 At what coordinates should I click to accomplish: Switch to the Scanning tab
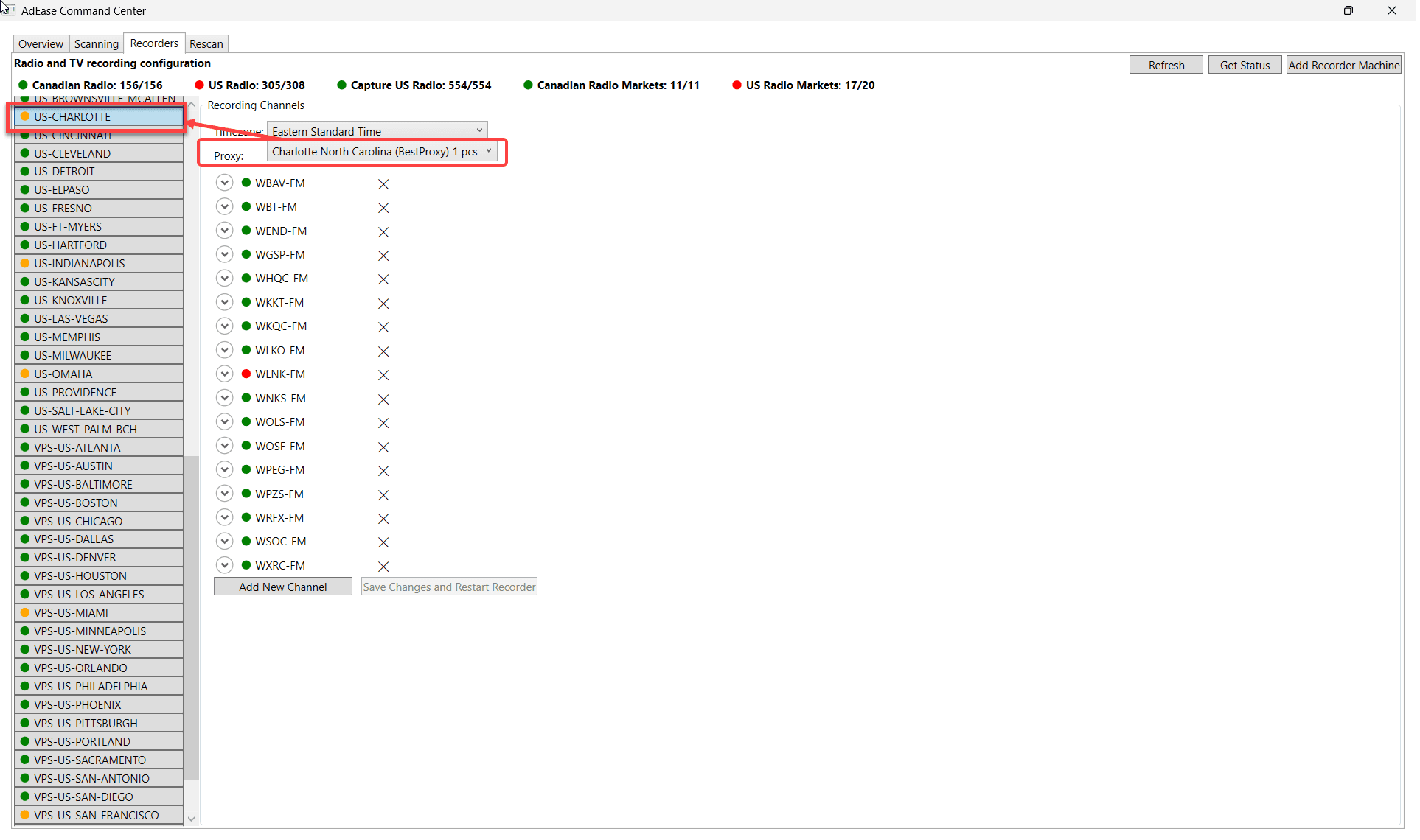97,44
